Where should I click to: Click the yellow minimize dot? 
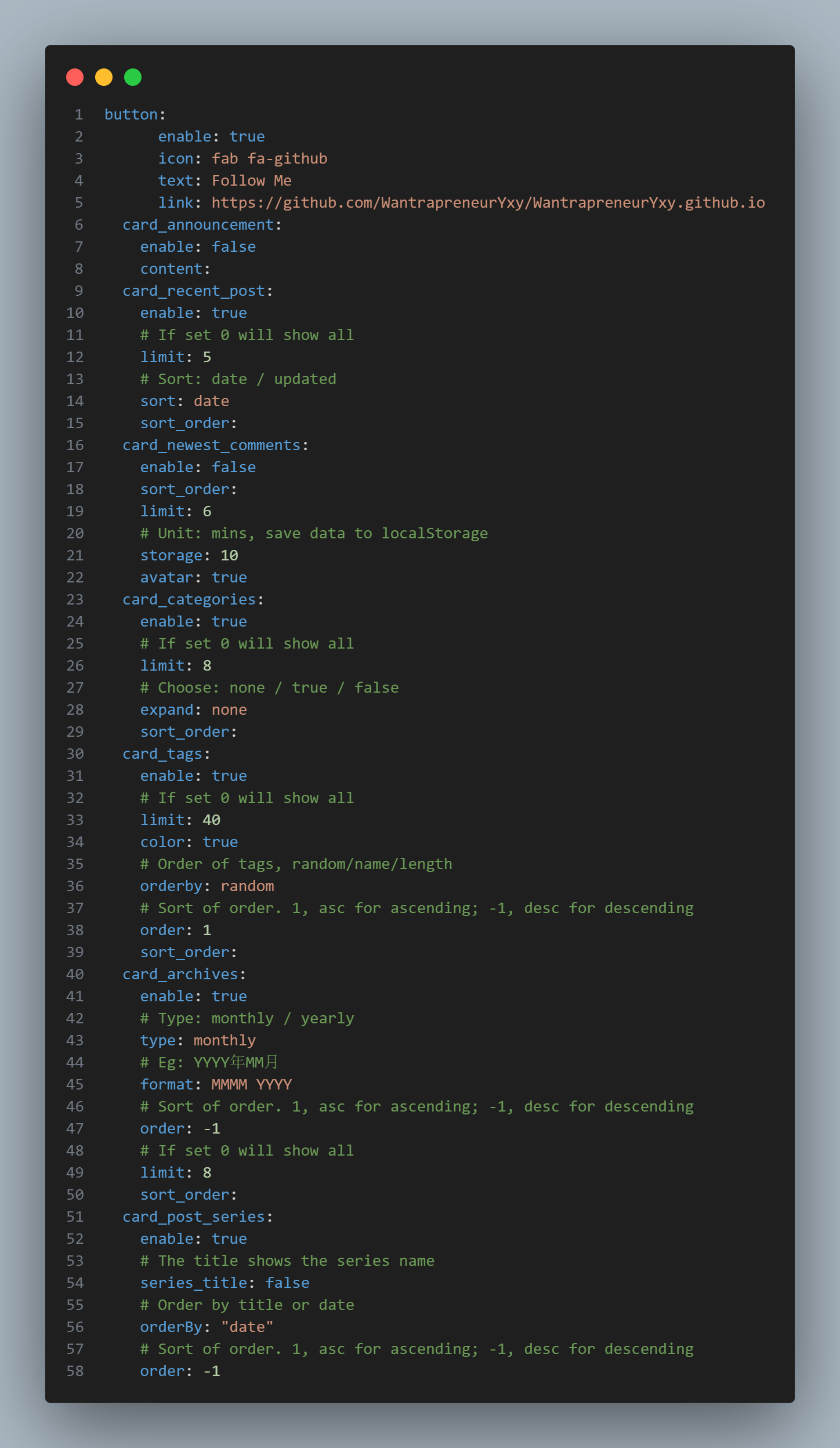click(x=104, y=77)
